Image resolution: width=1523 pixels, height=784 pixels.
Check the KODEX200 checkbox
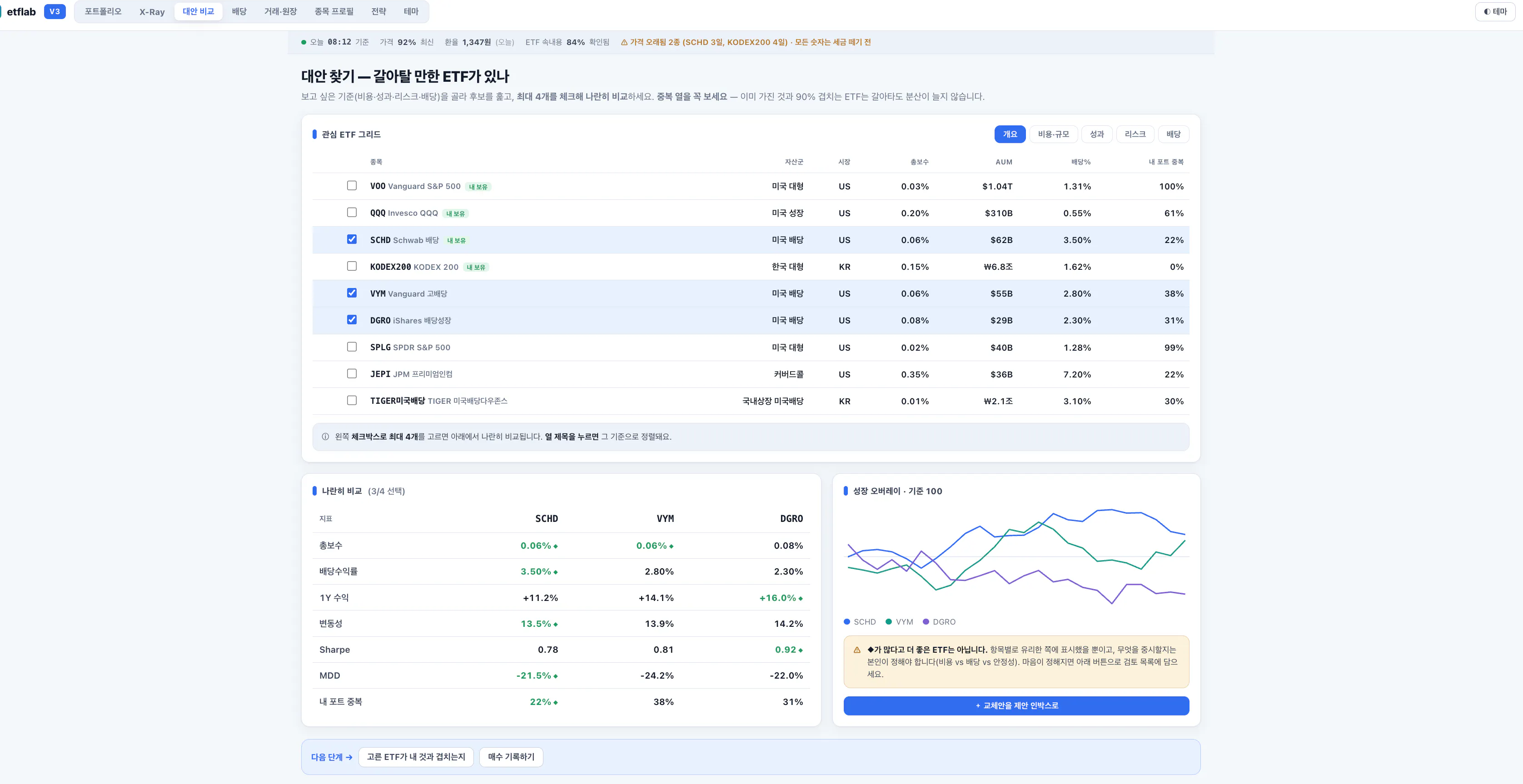[352, 266]
